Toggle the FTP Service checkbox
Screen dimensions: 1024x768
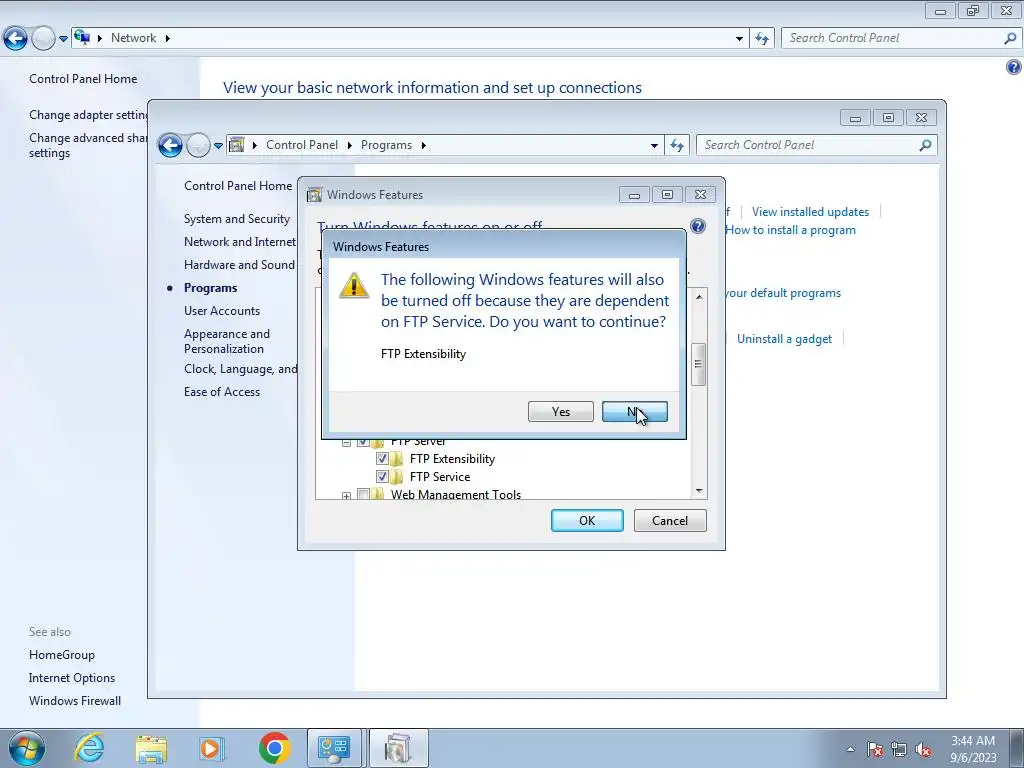382,476
